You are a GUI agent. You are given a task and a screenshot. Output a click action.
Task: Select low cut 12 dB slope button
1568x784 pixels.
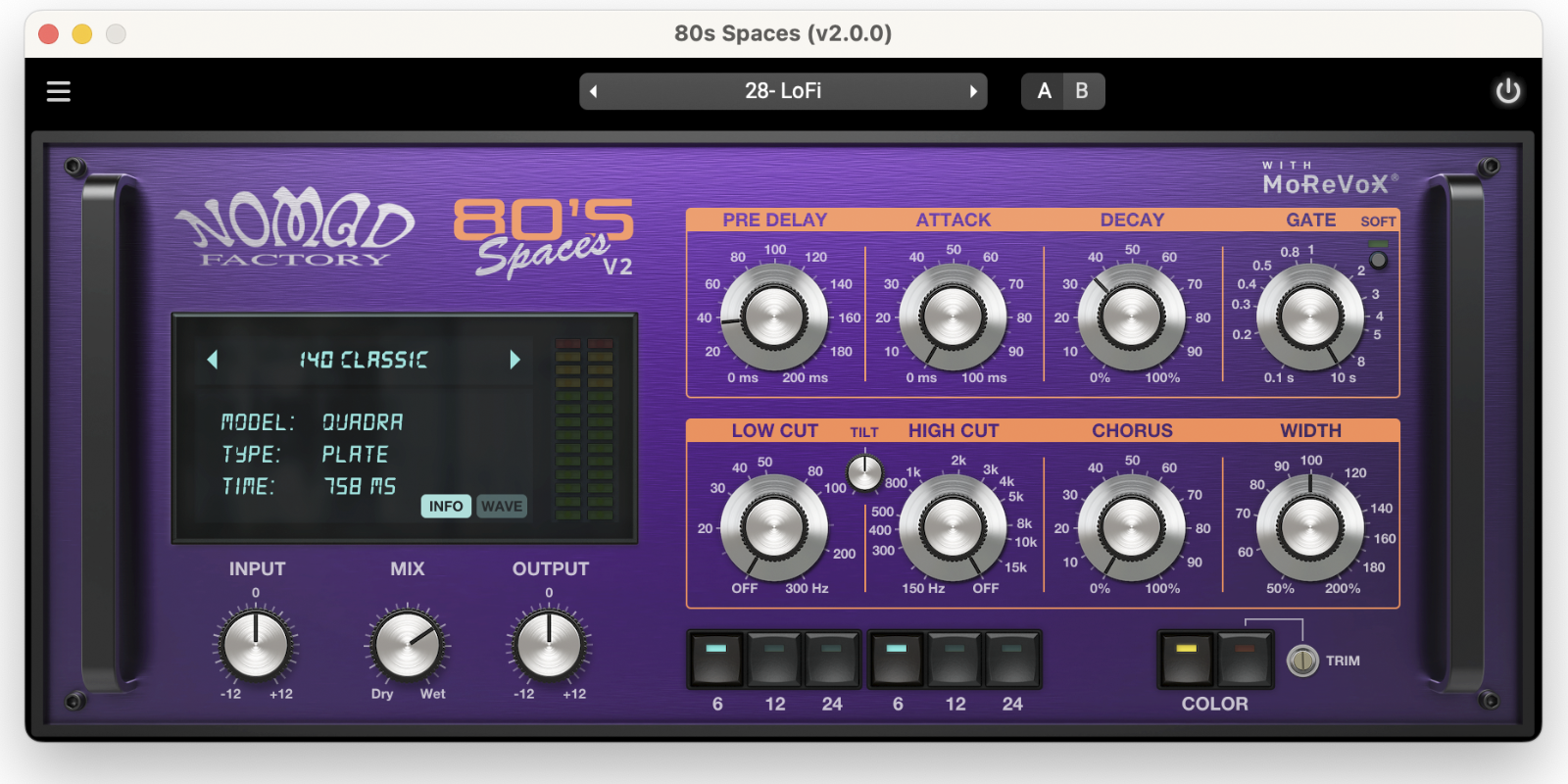coord(774,659)
